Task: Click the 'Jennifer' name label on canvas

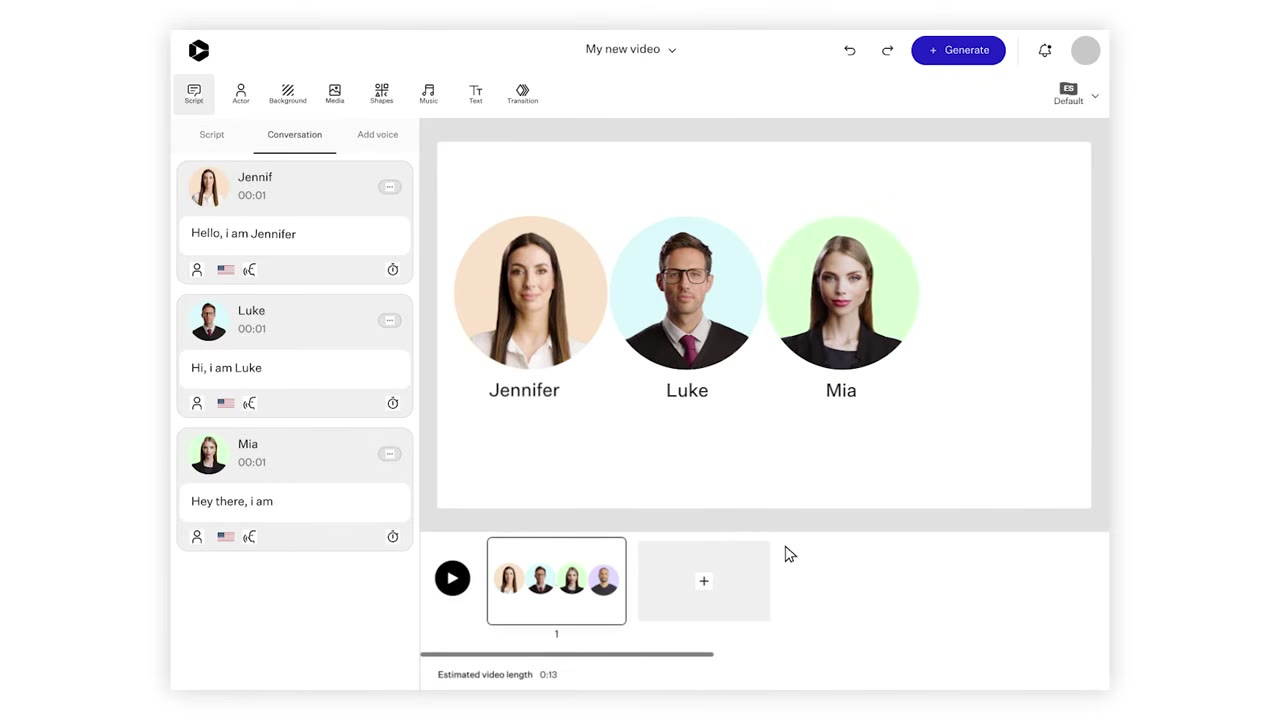Action: point(524,390)
